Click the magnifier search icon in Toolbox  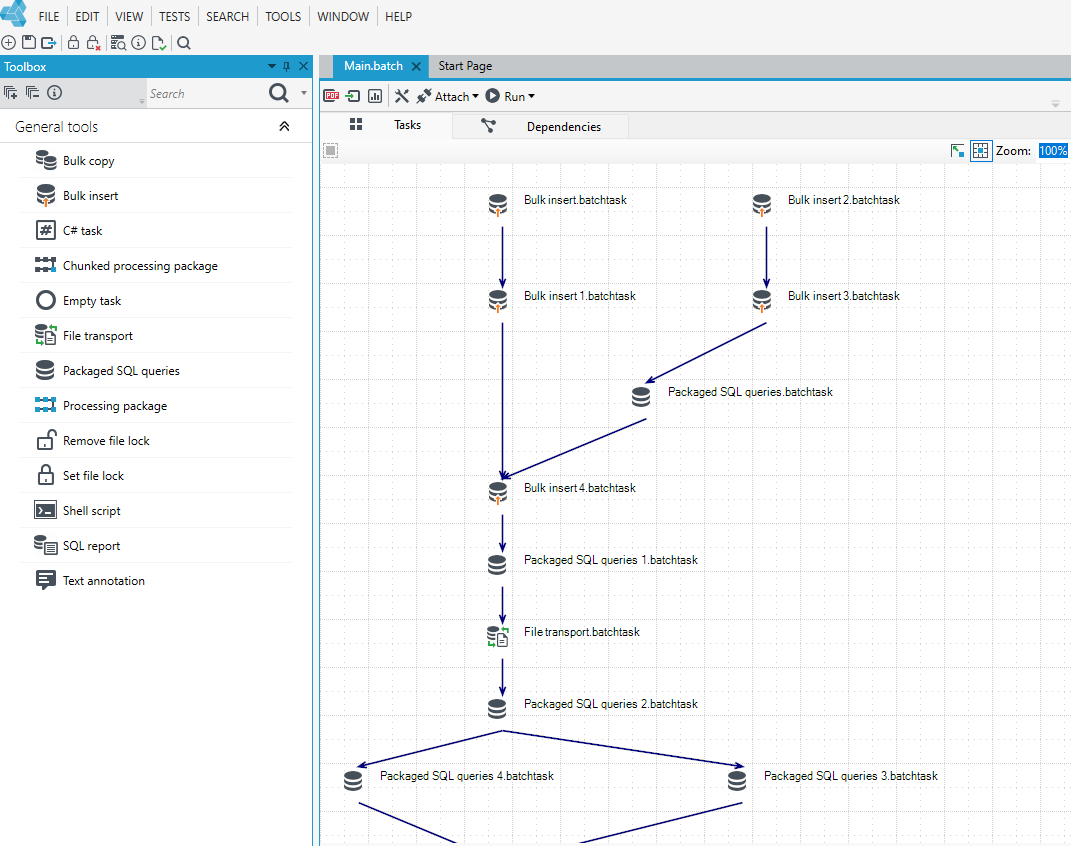(278, 93)
